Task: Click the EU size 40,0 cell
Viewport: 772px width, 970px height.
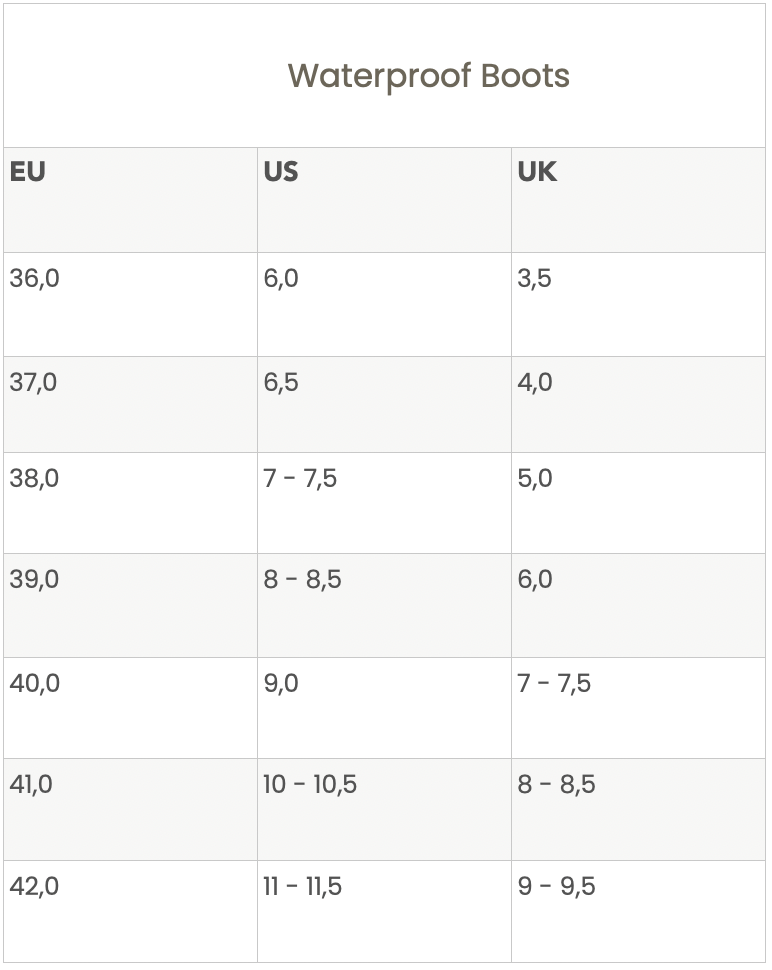Action: (x=35, y=683)
